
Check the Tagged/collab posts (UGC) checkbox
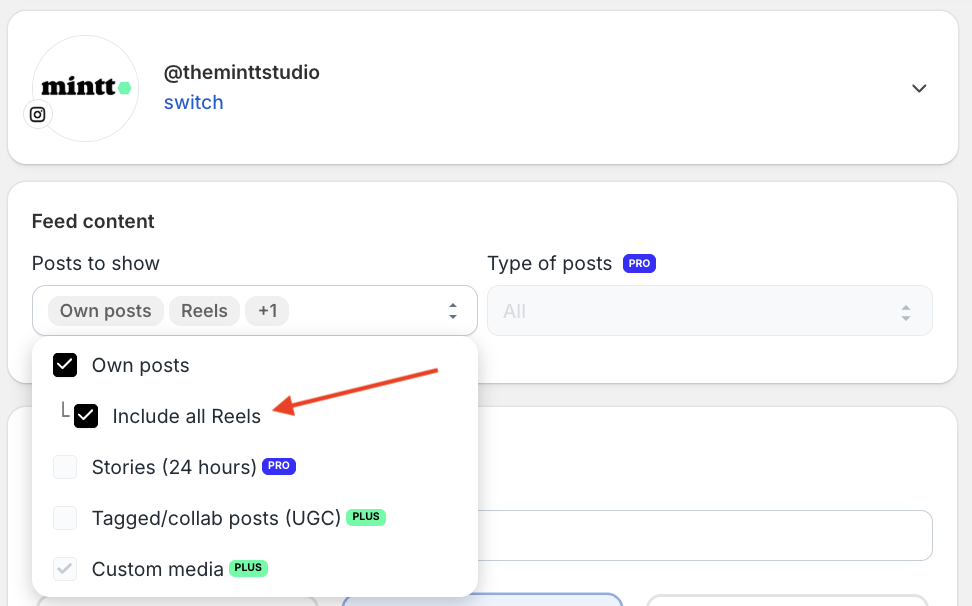coord(65,517)
